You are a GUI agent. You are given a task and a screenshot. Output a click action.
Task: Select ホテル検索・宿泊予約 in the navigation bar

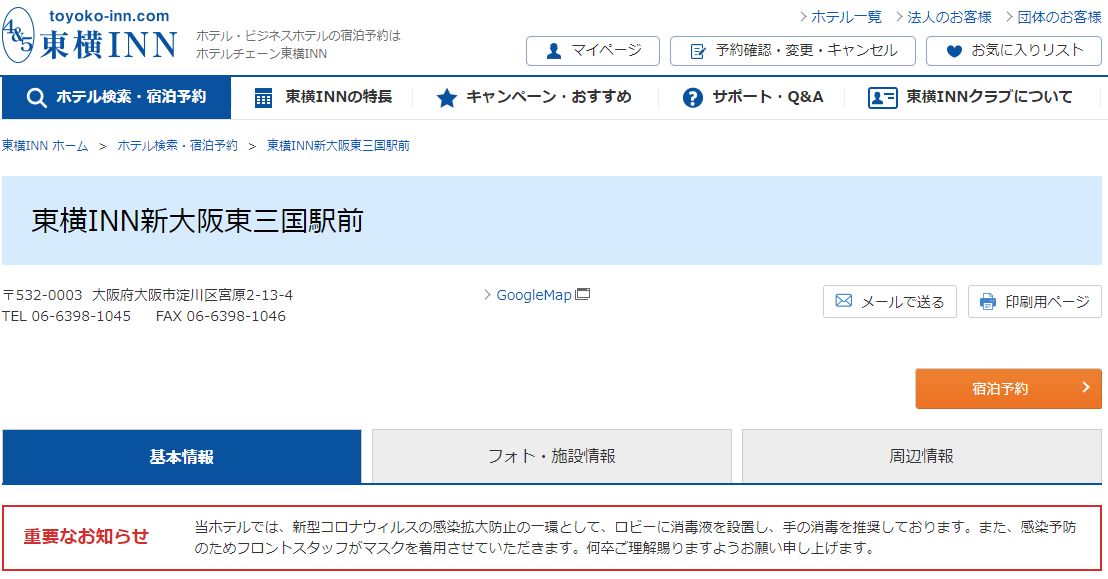(117, 98)
